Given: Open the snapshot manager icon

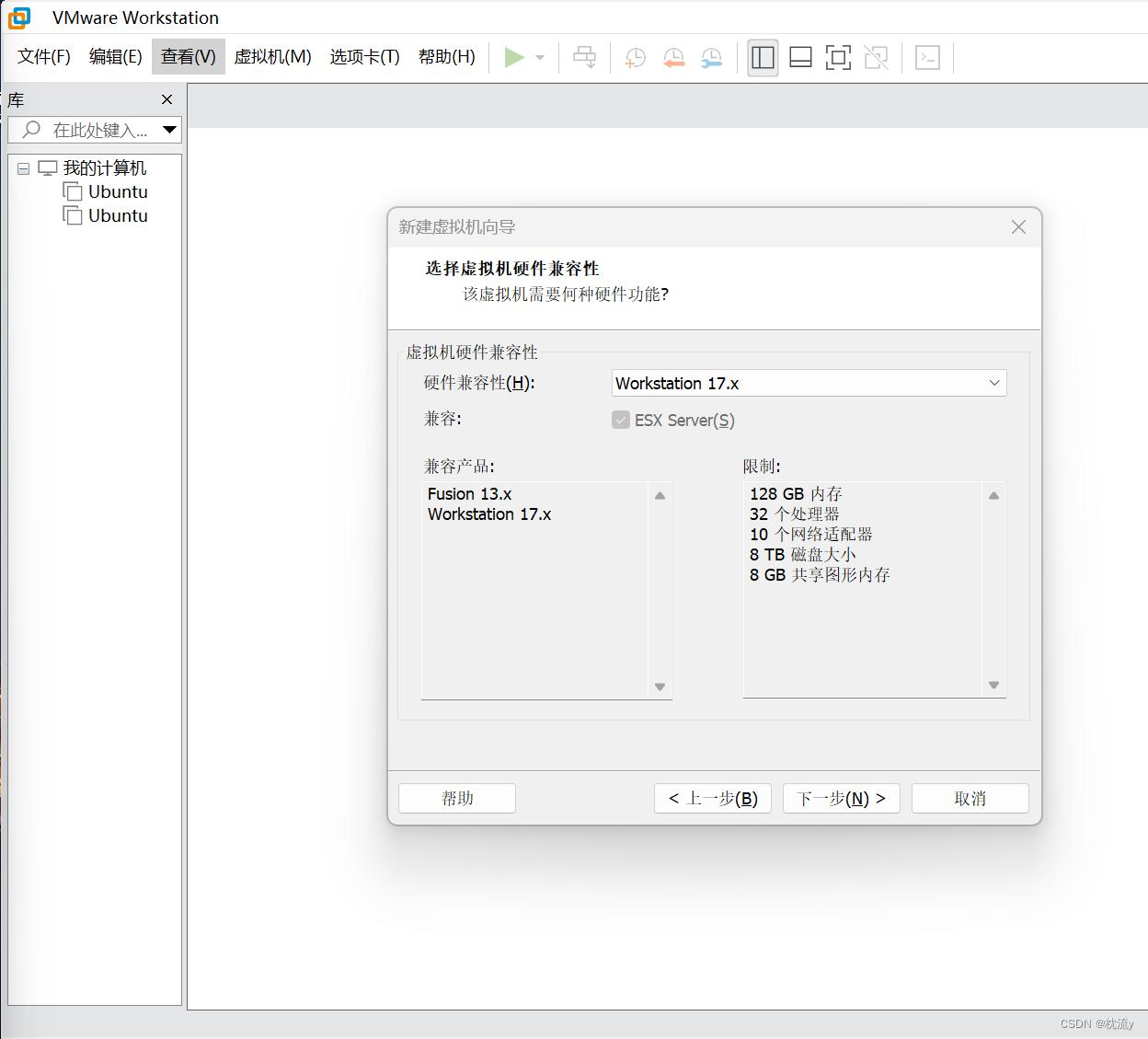Looking at the screenshot, I should click(711, 58).
